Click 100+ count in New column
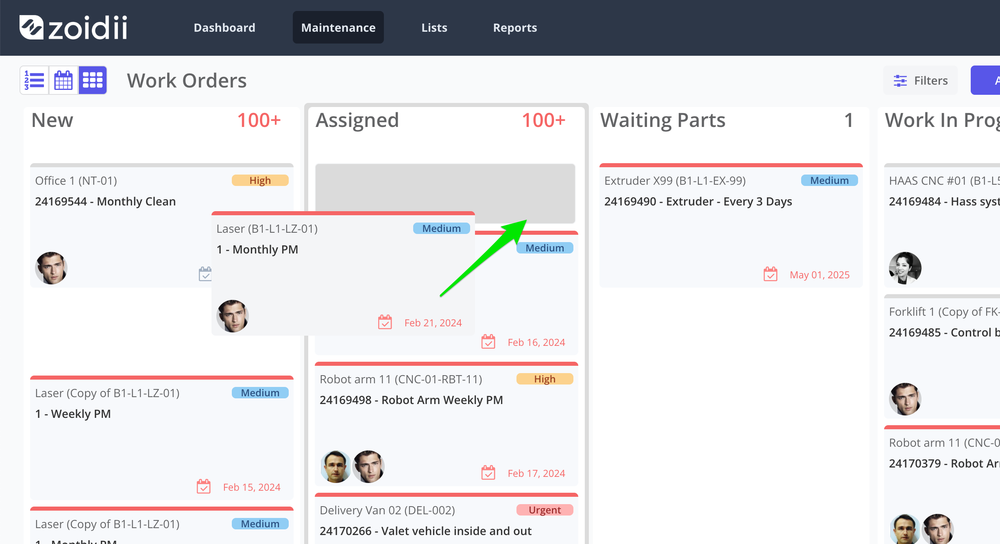This screenshot has width=1000, height=544. pos(259,120)
